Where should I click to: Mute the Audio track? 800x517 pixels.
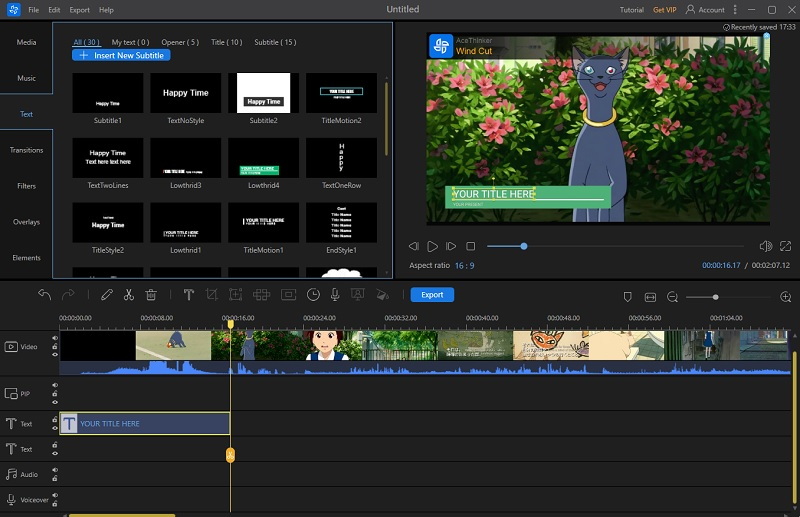55,470
